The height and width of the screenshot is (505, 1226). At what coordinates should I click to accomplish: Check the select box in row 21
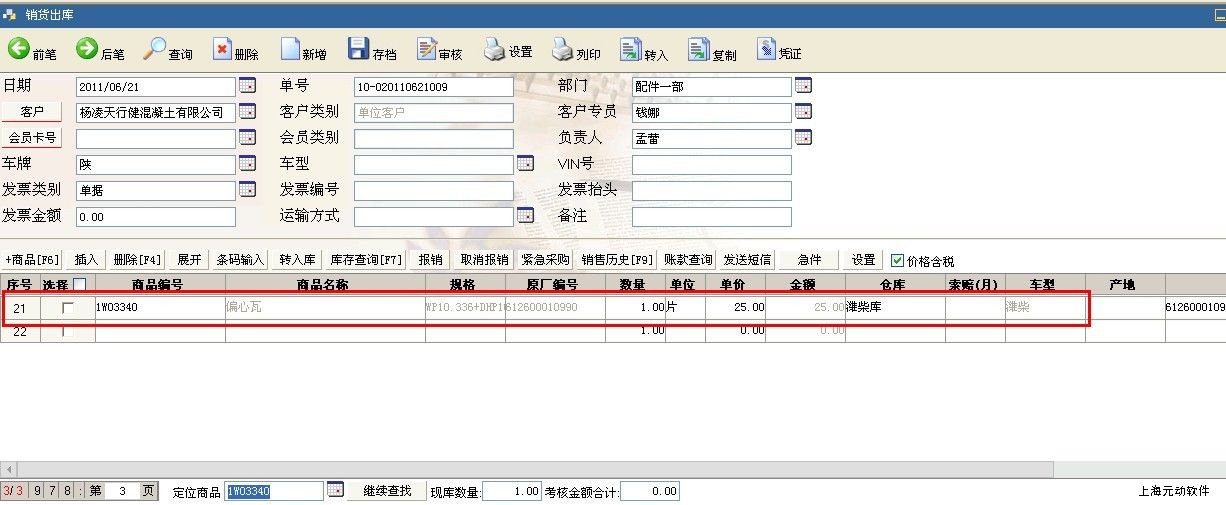[68, 308]
